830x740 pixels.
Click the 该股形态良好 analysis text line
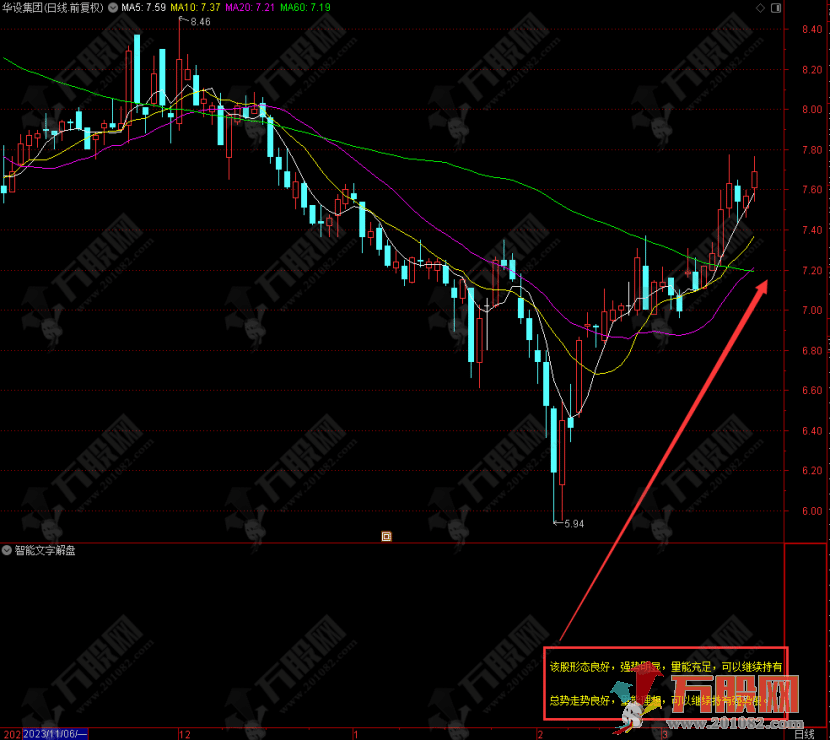coord(666,665)
